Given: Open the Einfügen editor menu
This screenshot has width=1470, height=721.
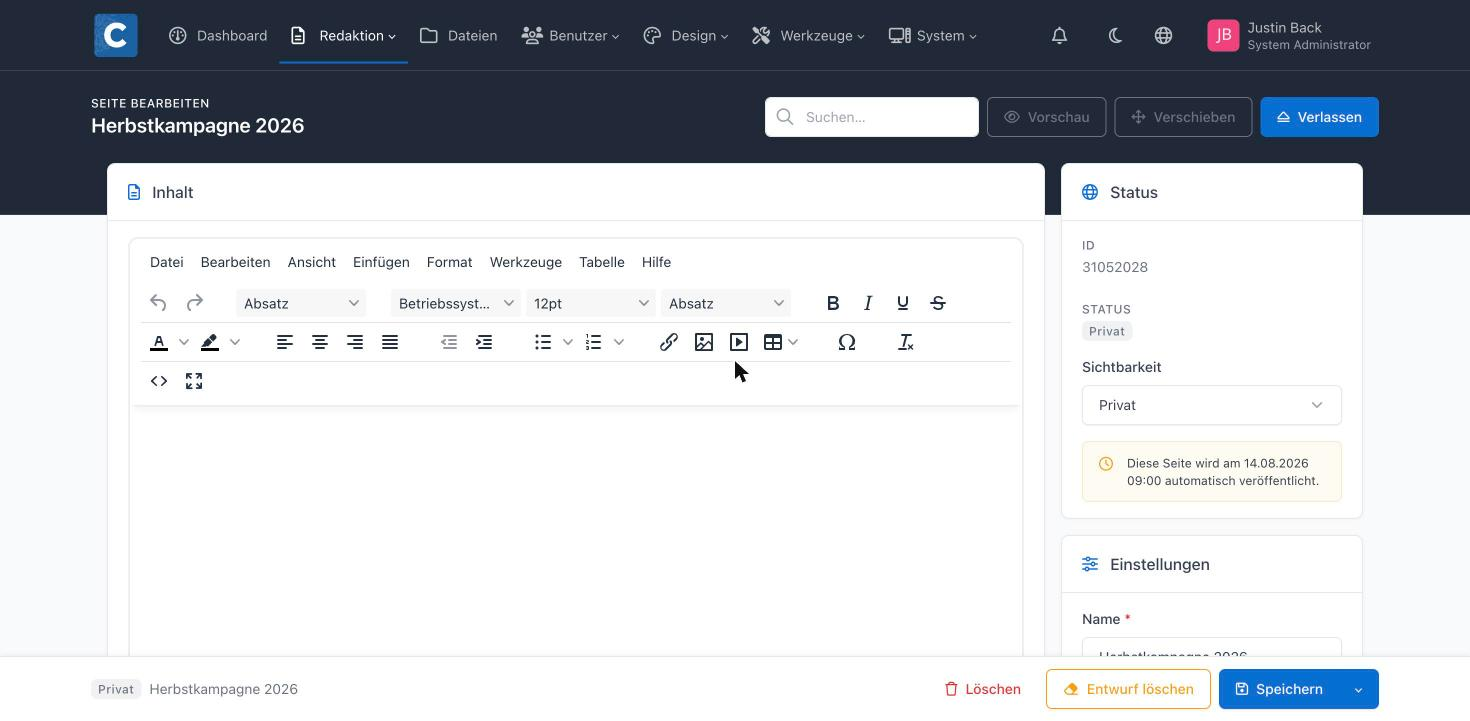Looking at the screenshot, I should point(381,262).
